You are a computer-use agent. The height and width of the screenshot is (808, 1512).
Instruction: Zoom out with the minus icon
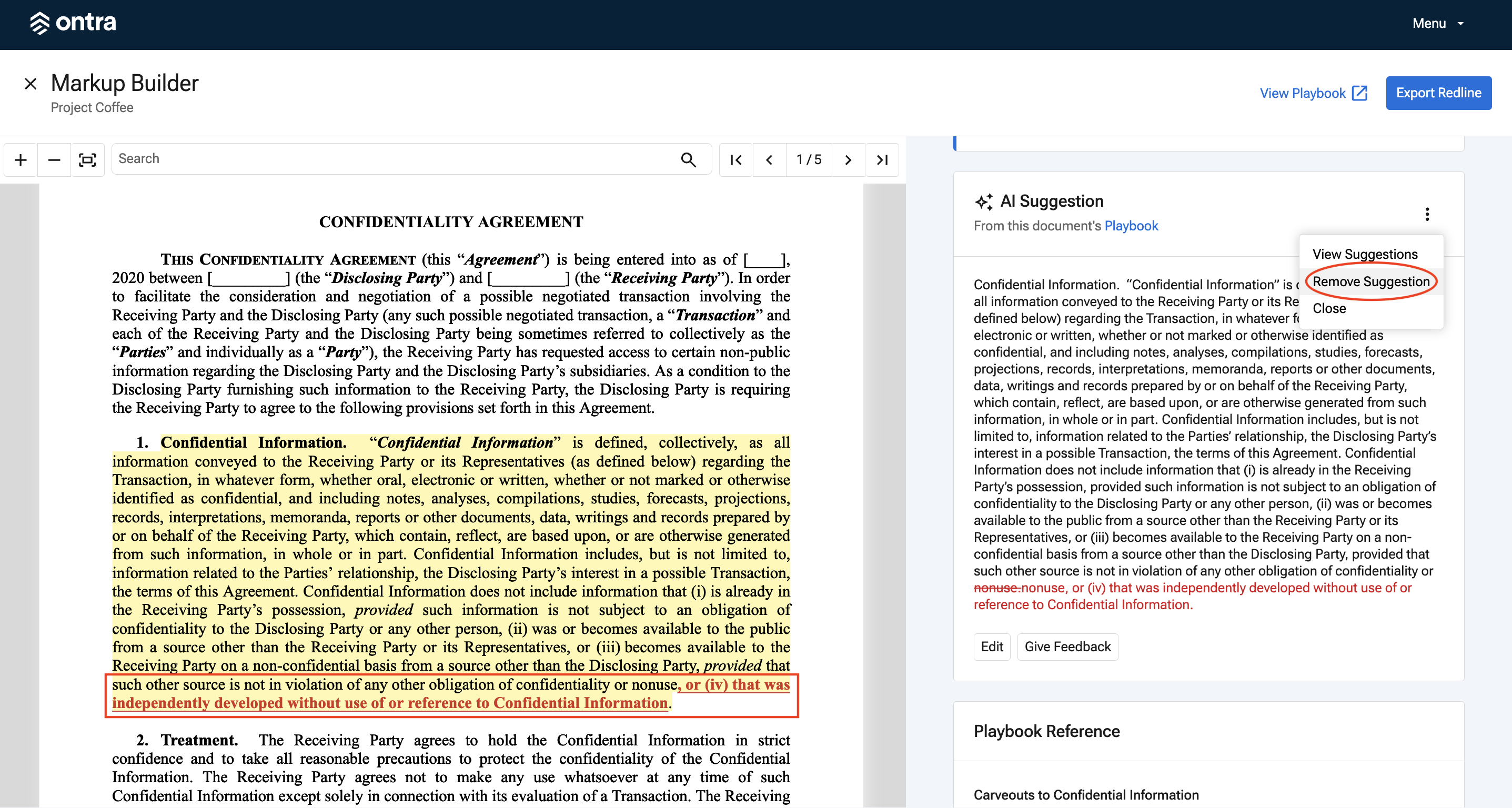point(54,159)
